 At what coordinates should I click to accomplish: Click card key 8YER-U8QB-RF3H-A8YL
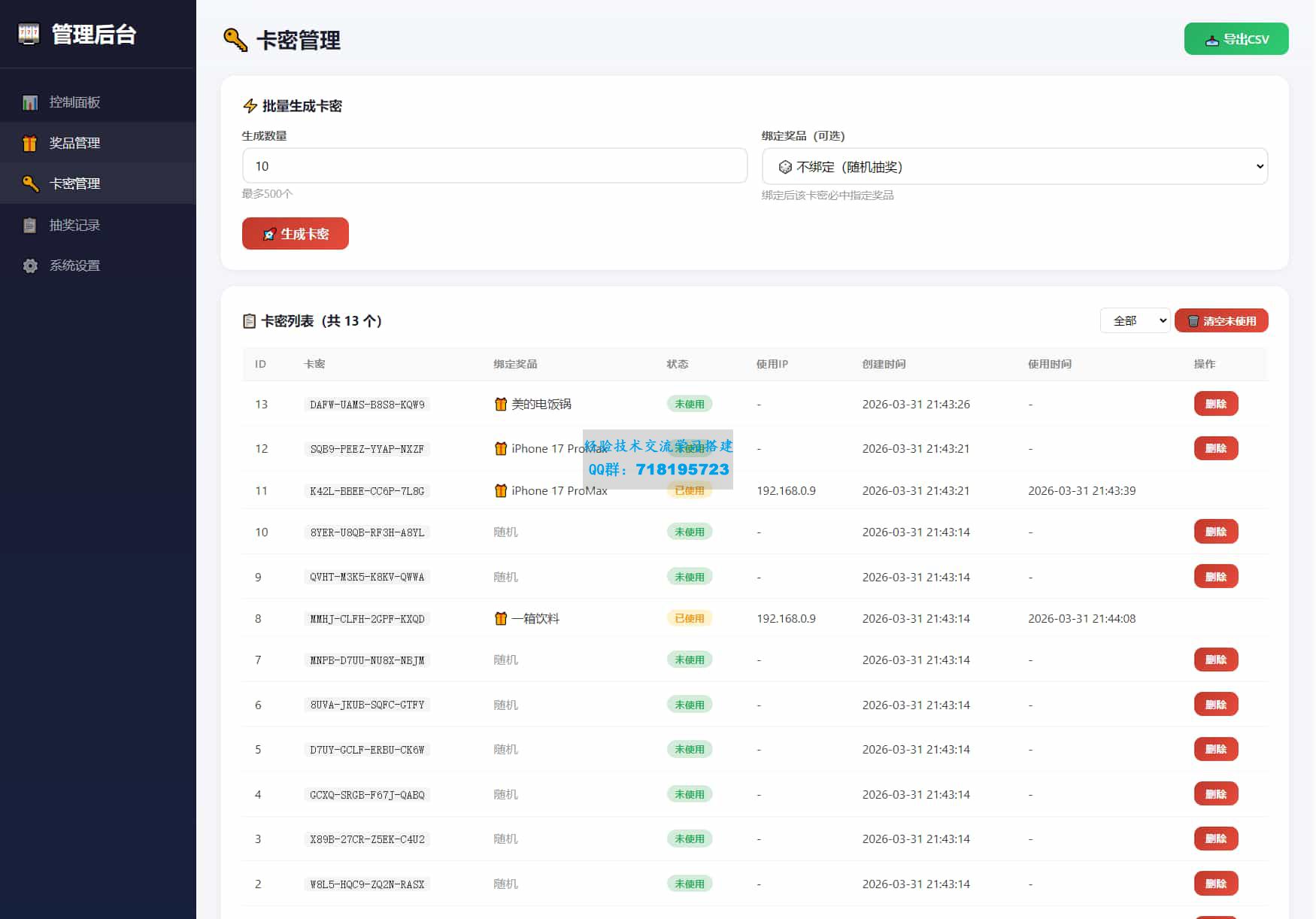(x=367, y=532)
